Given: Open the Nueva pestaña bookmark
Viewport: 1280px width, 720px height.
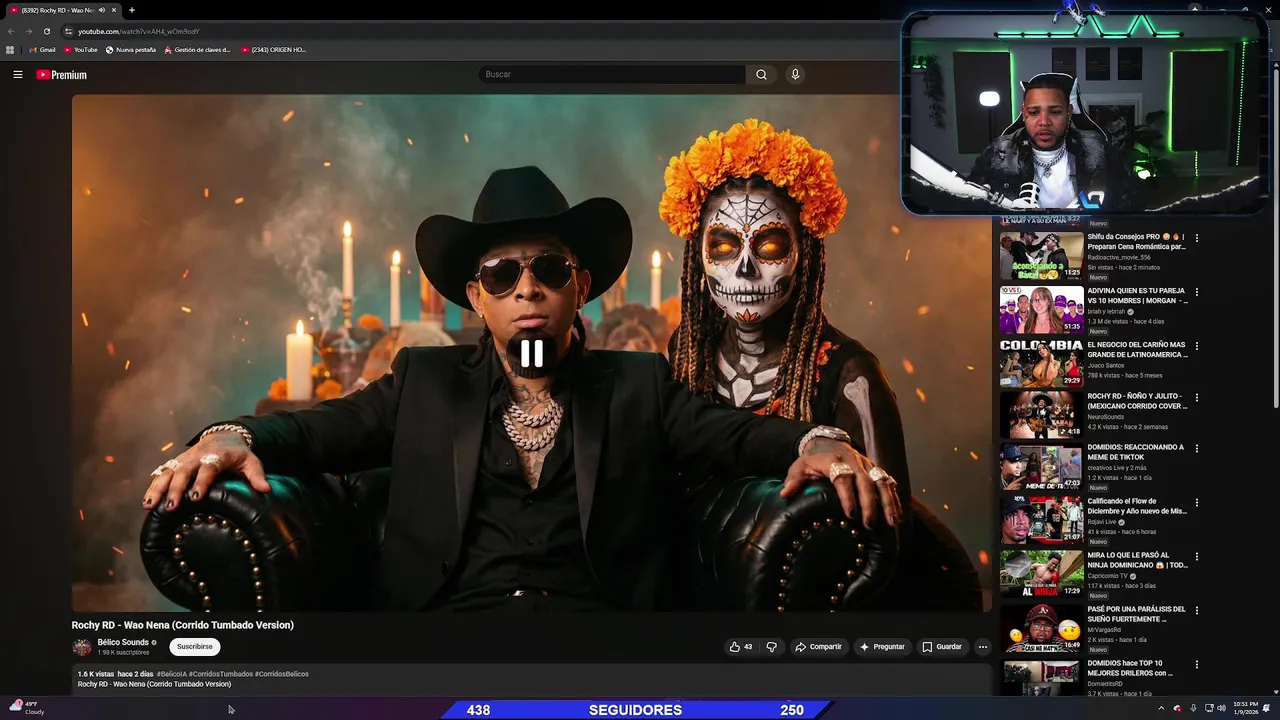Looking at the screenshot, I should [131, 49].
